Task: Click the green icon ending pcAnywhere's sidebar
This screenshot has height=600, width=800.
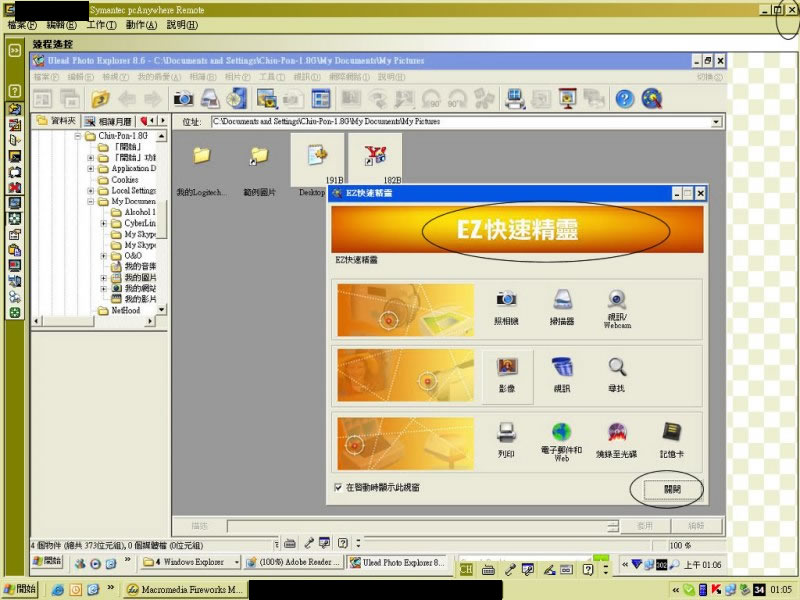Action: tap(15, 312)
